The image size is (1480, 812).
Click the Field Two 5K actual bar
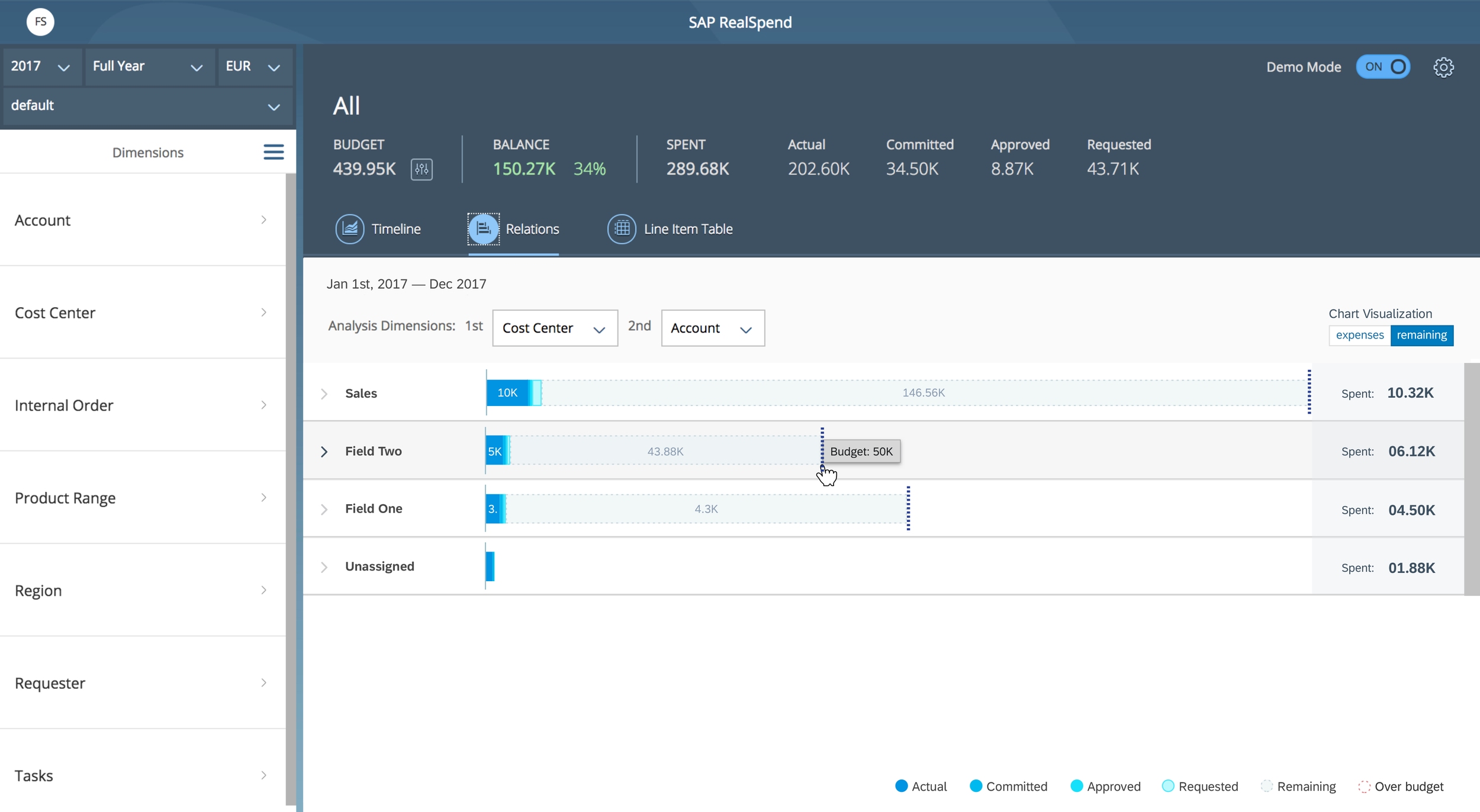tap(494, 451)
